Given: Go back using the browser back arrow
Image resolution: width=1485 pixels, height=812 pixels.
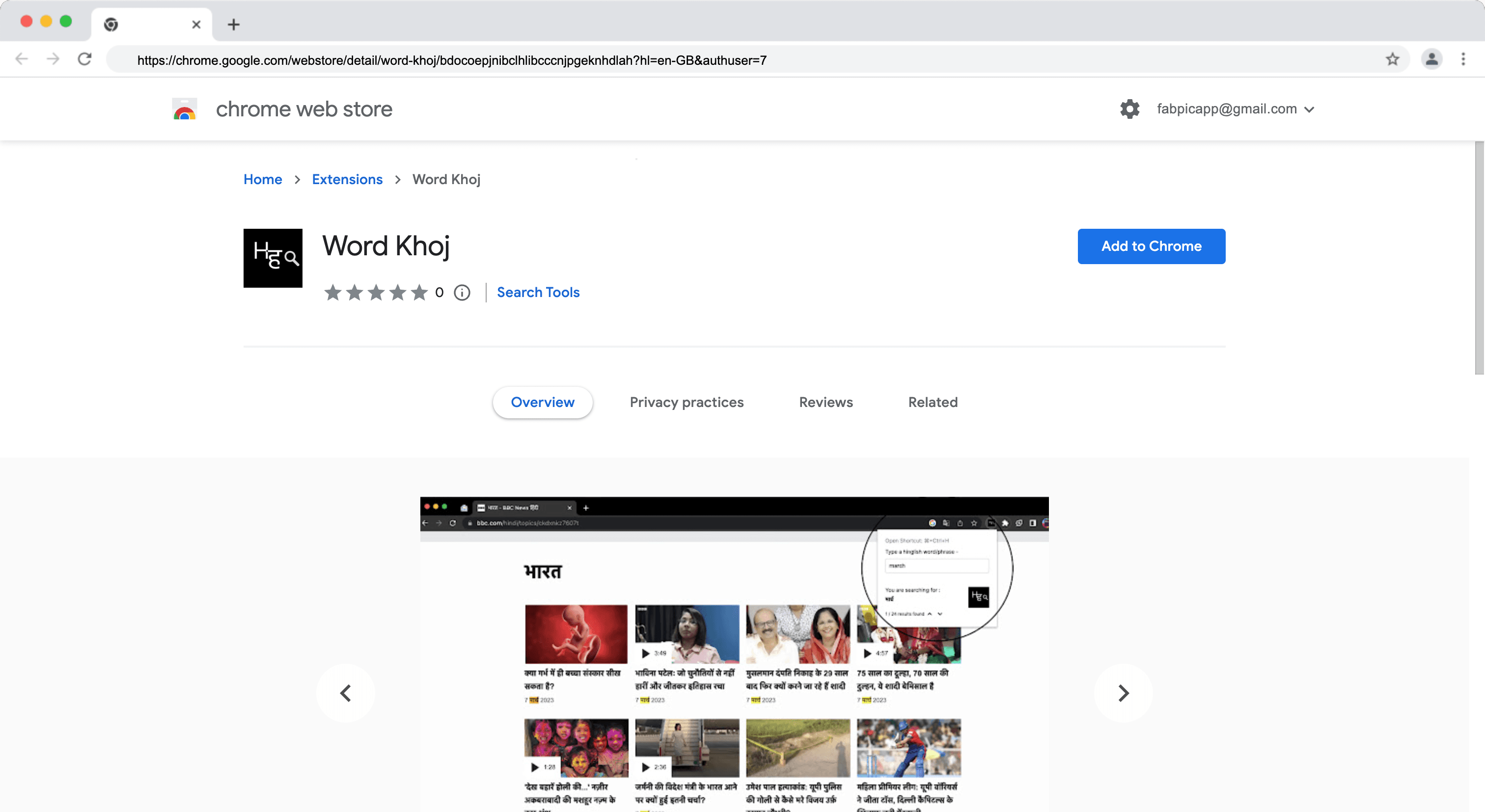Looking at the screenshot, I should coord(21,59).
